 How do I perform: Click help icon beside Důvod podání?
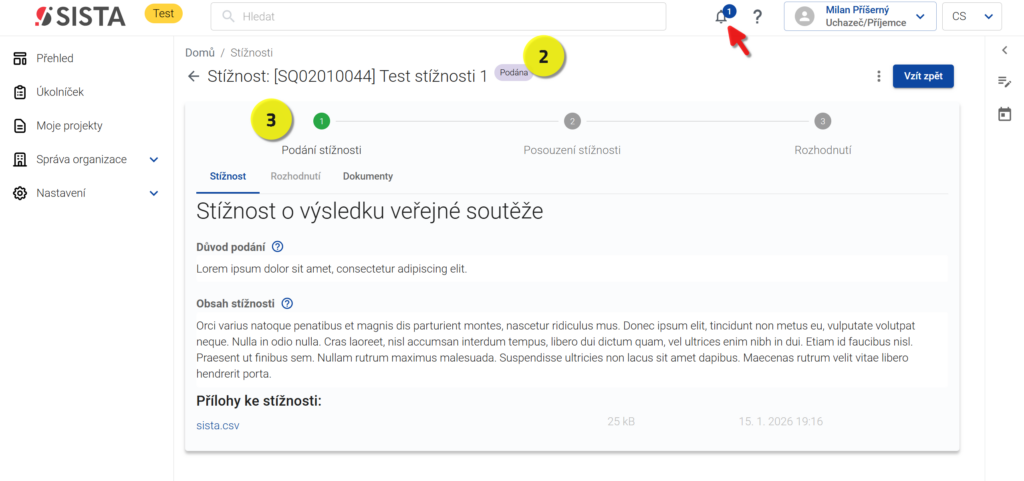coord(278,247)
